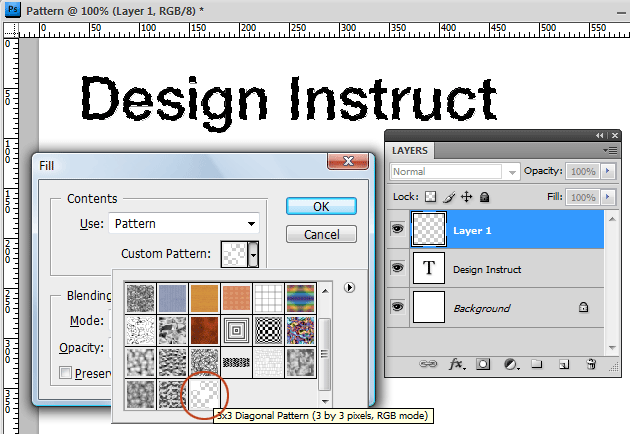
Task: Cancel the Fill dialog
Action: pos(321,234)
